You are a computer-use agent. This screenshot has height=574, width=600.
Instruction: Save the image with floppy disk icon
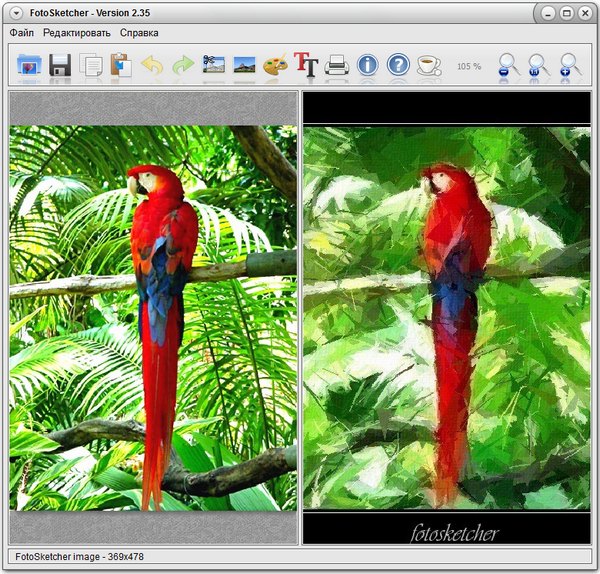pos(60,66)
